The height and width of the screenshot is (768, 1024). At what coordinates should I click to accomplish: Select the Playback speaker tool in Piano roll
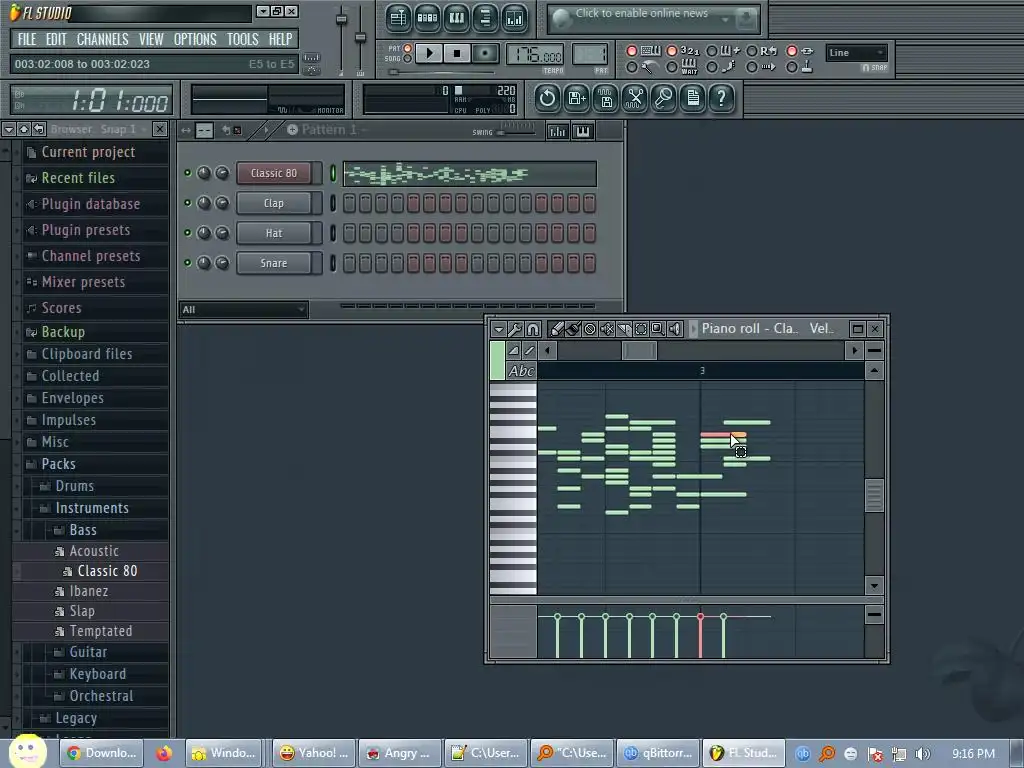675,329
